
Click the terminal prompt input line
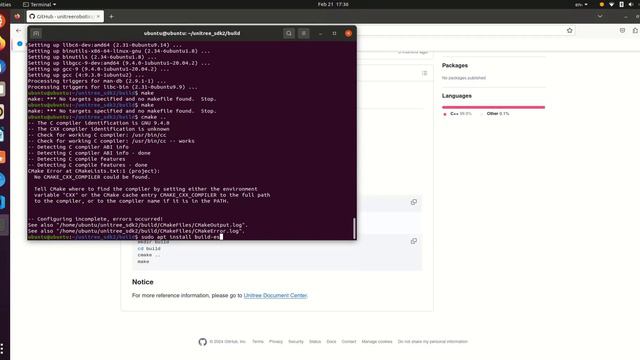pos(192,237)
